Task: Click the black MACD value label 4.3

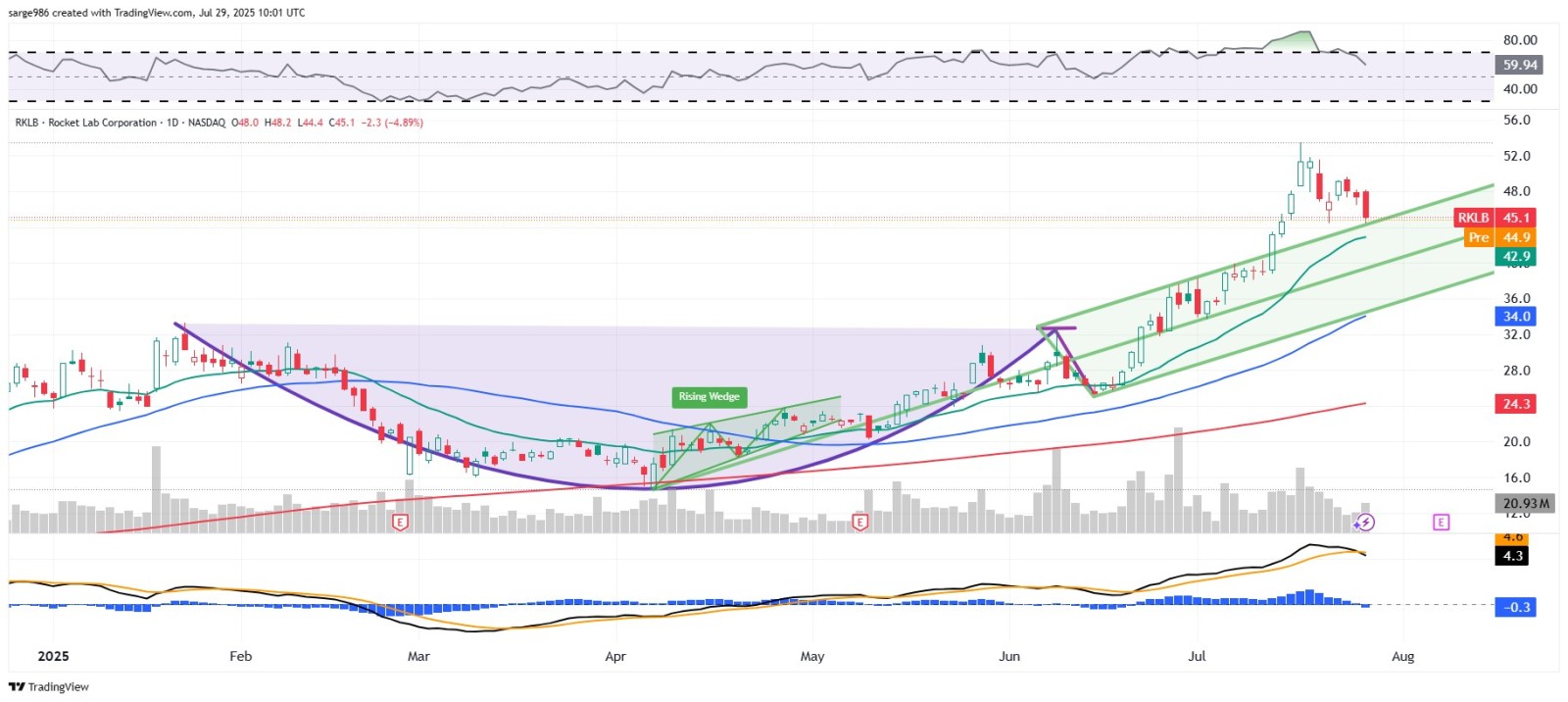Action: (1512, 555)
